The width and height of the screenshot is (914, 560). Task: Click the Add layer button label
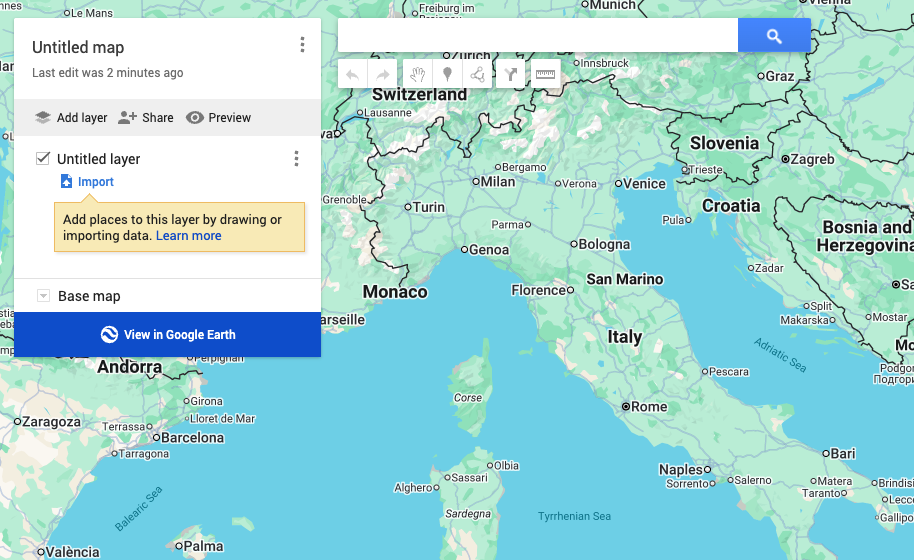(x=82, y=118)
